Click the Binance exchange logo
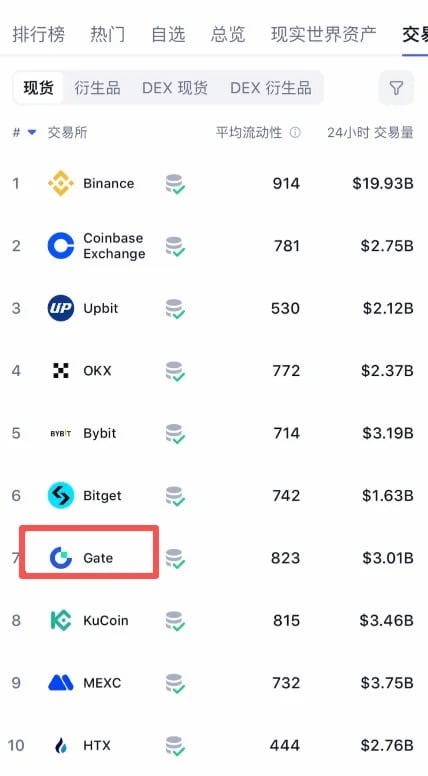428x776 pixels. pos(61,183)
